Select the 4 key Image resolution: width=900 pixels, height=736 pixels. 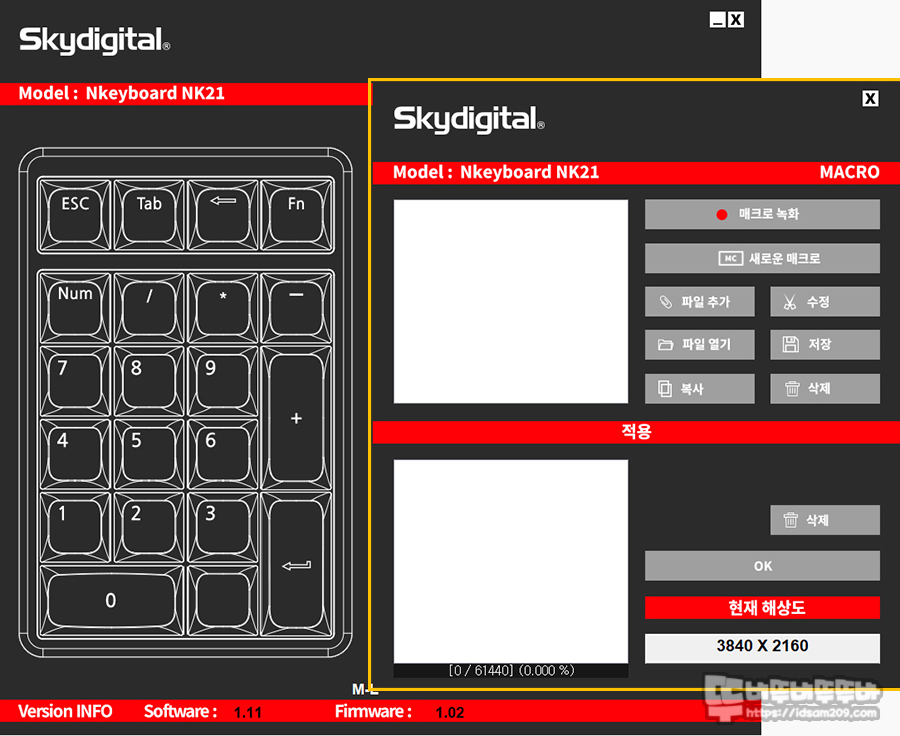tap(75, 454)
